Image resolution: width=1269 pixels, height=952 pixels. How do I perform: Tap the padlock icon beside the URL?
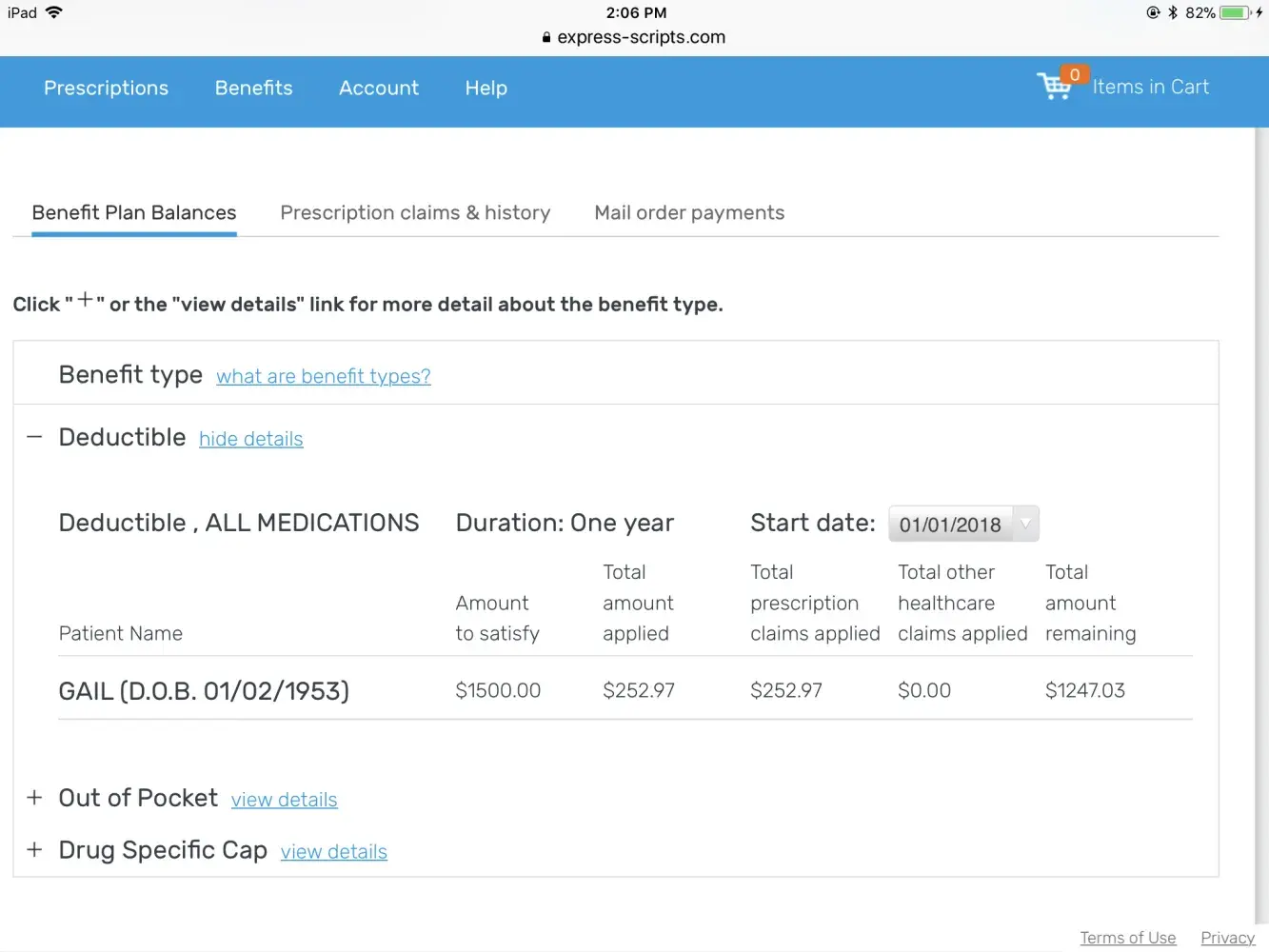[546, 37]
